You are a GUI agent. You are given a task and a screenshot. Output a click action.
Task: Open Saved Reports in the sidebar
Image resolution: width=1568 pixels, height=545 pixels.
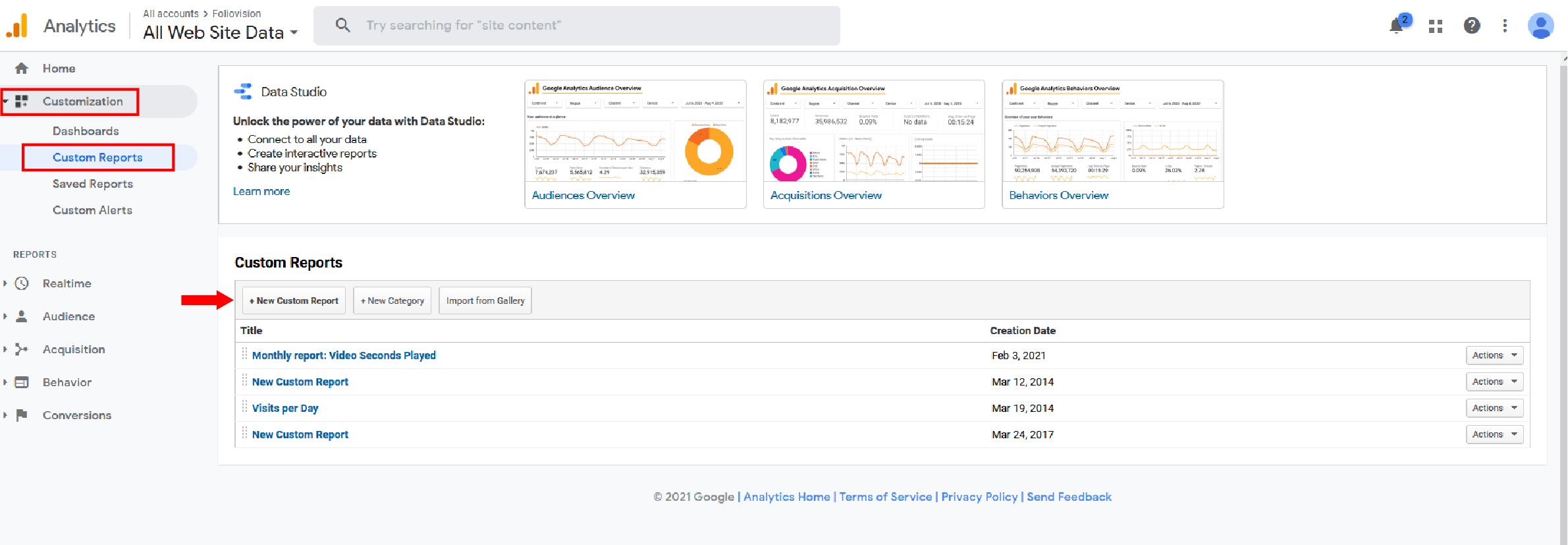point(93,184)
